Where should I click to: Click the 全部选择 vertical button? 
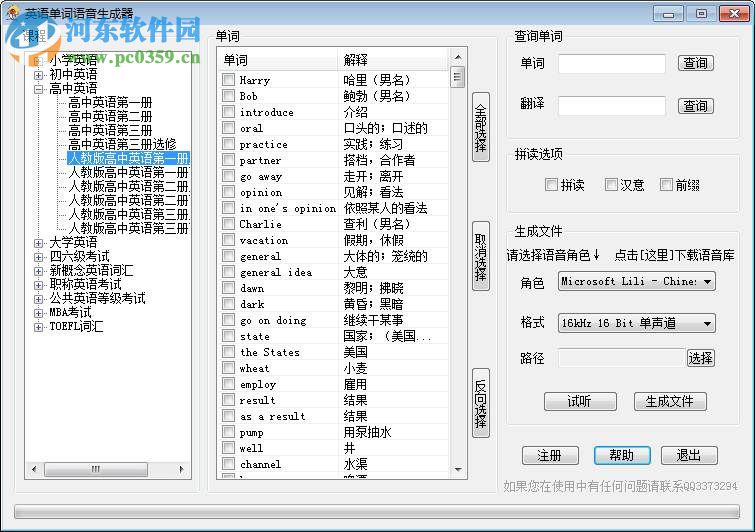pos(481,127)
